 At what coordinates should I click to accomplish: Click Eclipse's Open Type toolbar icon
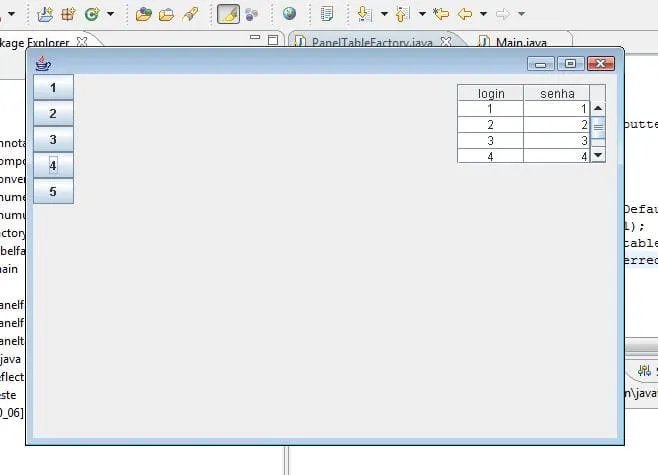[x=144, y=14]
